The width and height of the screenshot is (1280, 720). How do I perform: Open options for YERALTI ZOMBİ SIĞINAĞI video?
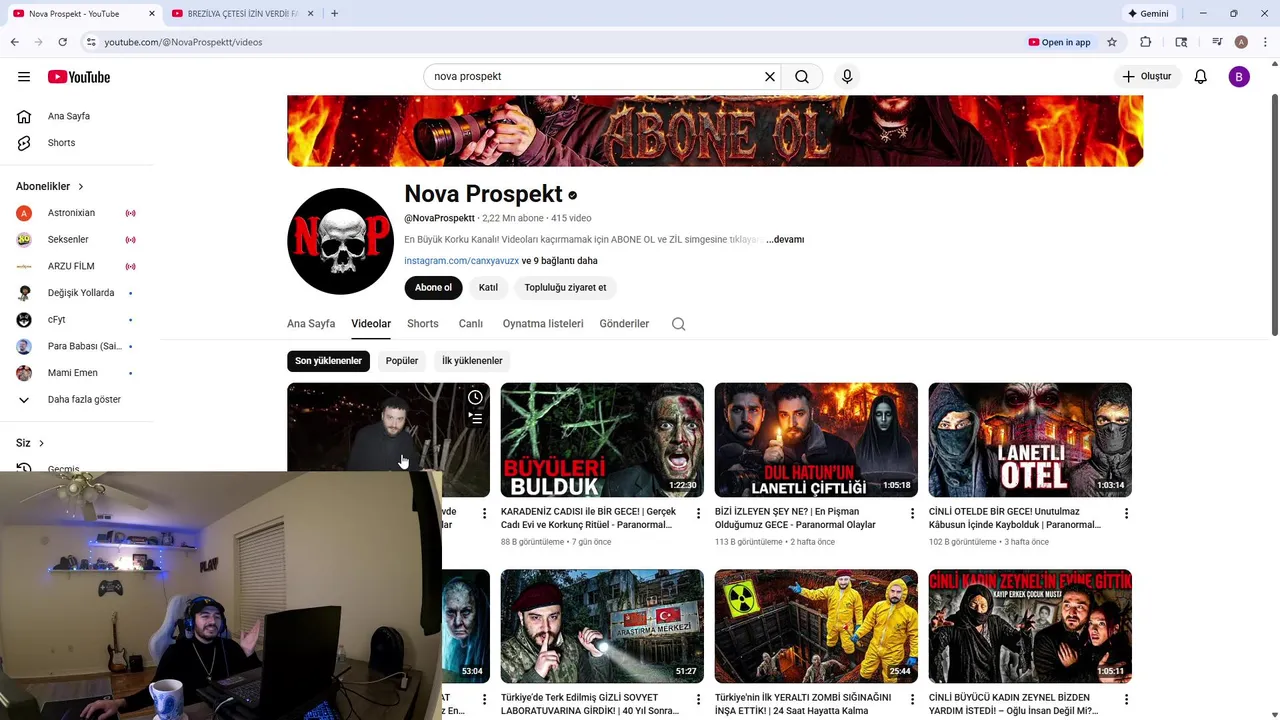912,700
